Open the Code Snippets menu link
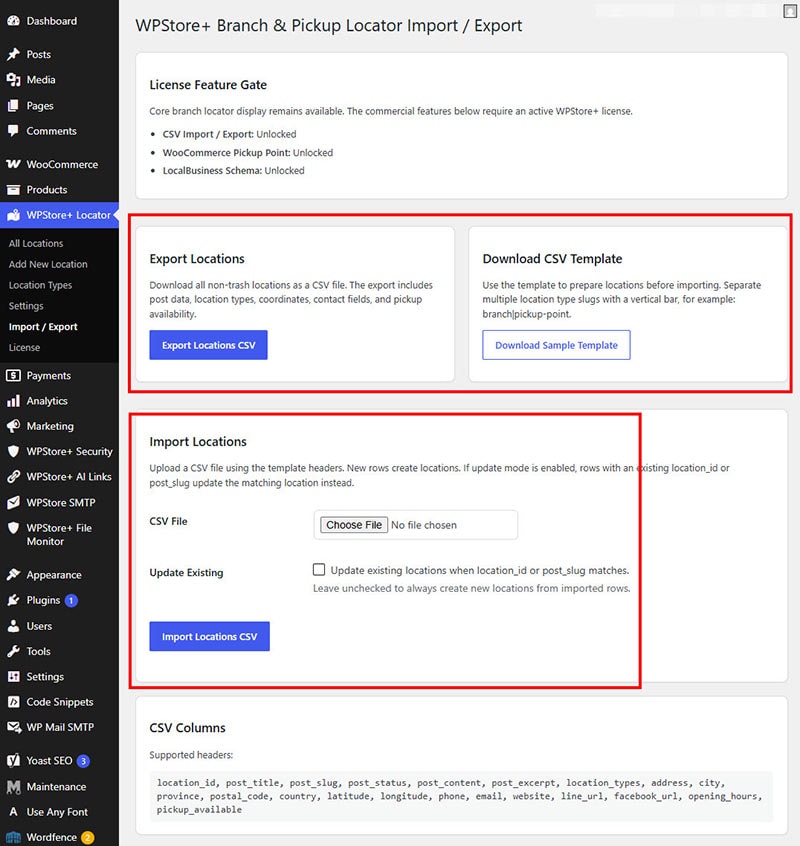Screen dimensions: 800x846 60,702
